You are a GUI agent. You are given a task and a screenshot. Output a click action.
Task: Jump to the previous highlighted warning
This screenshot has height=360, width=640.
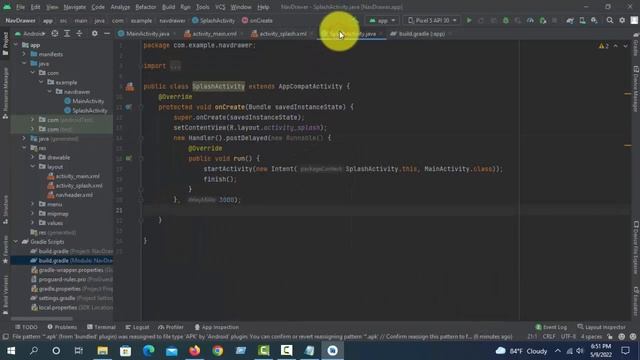point(616,46)
